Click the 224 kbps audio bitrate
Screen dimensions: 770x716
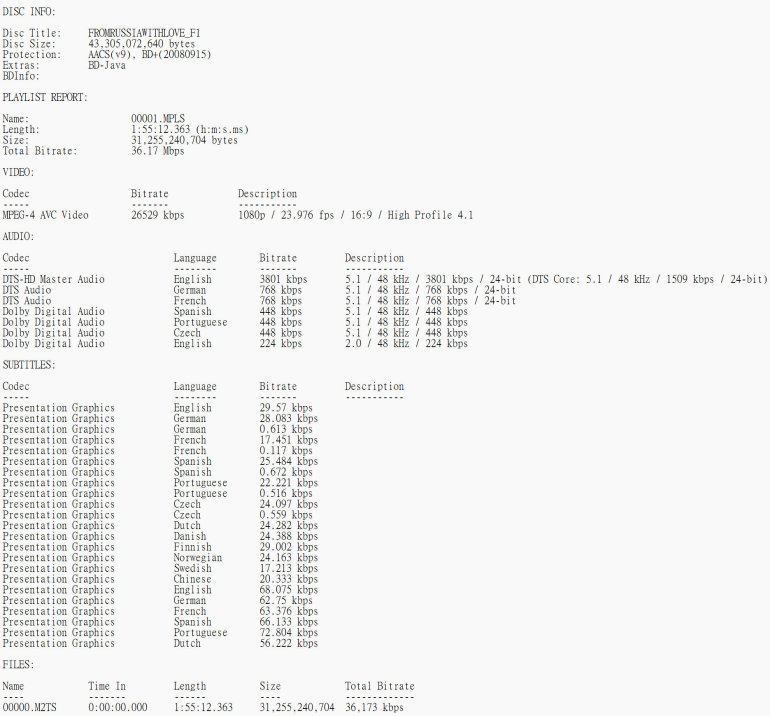click(x=280, y=344)
